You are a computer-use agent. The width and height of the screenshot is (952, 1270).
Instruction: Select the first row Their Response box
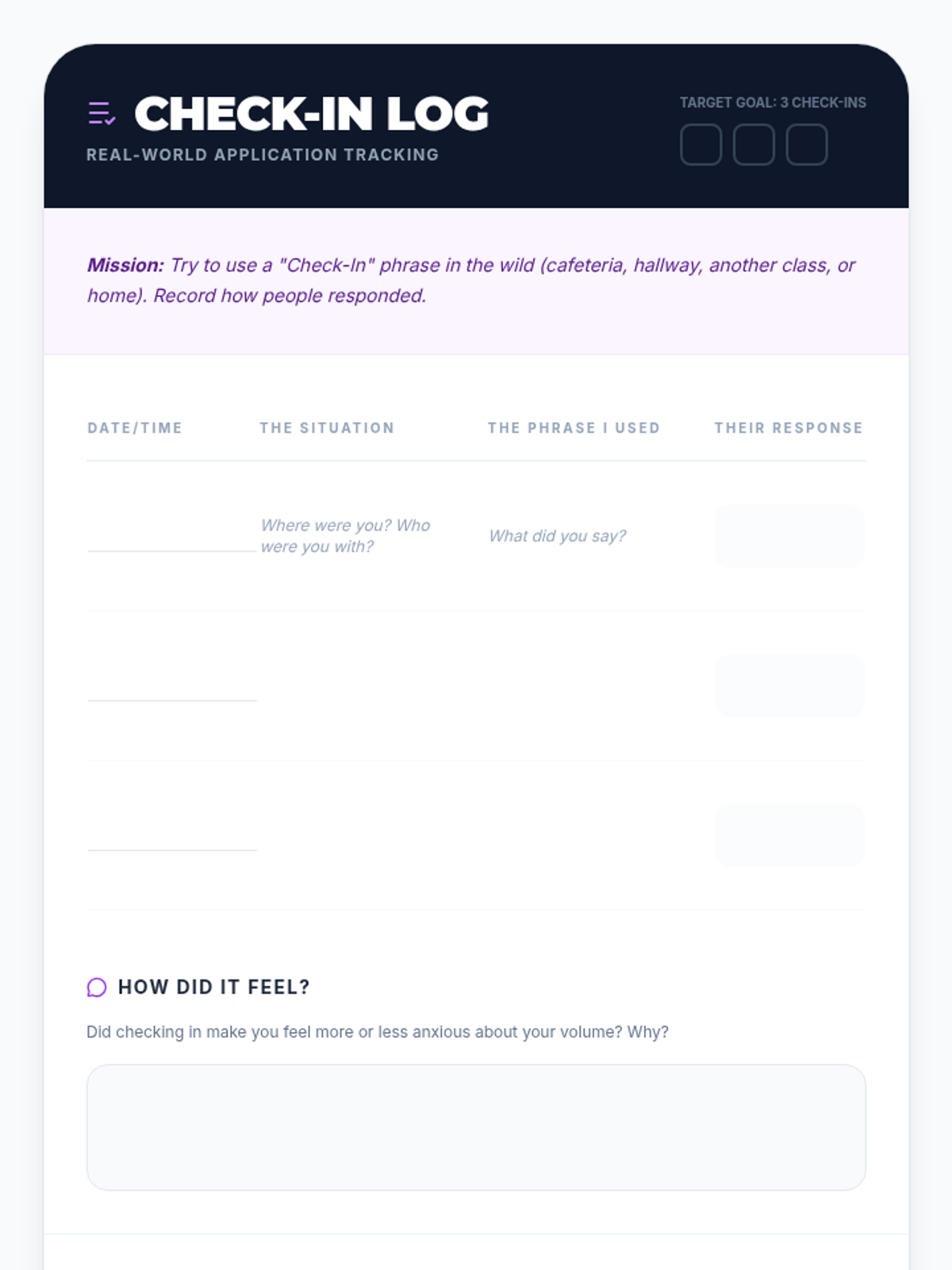[789, 536]
